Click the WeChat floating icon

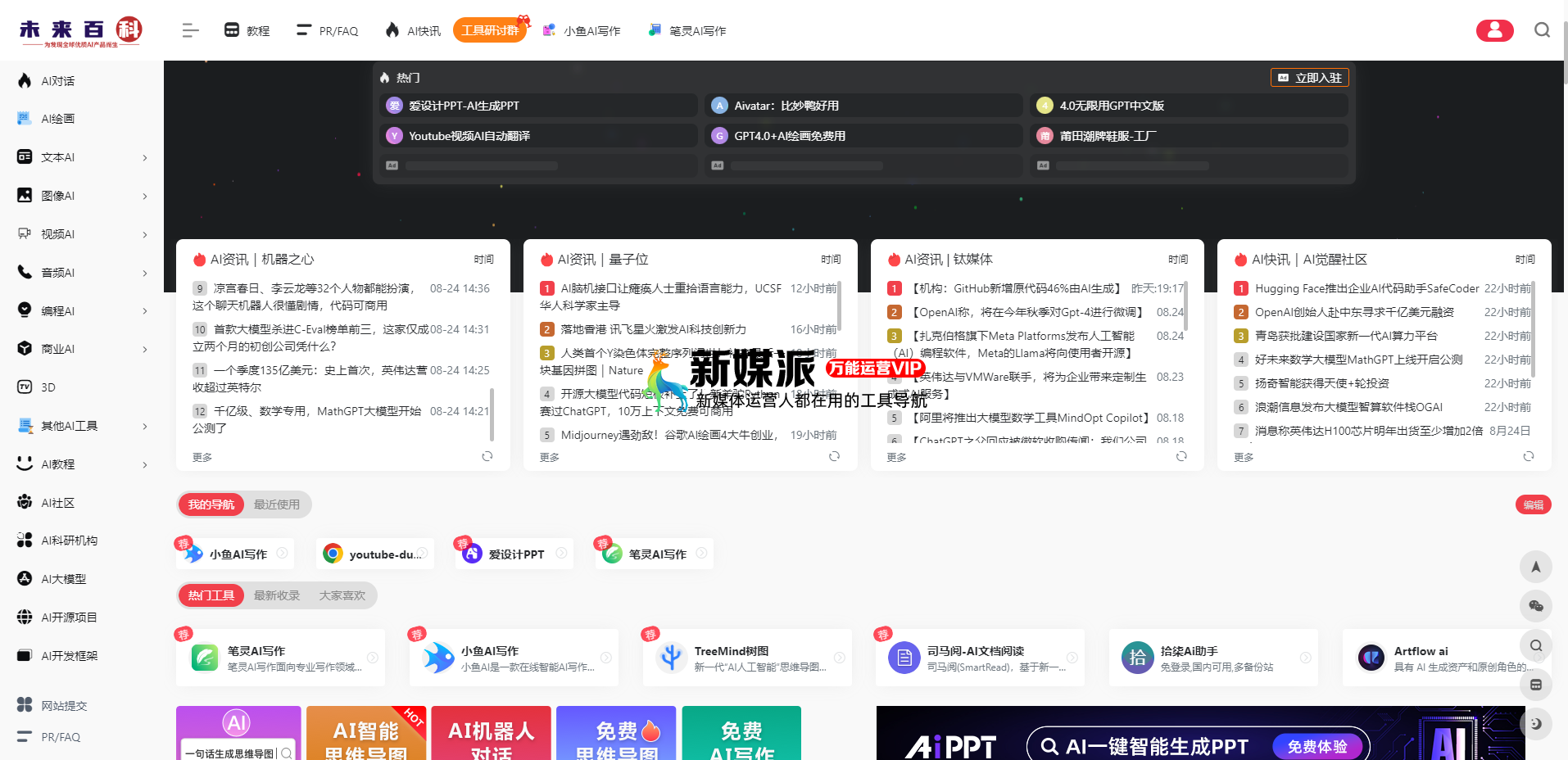pyautogui.click(x=1536, y=606)
